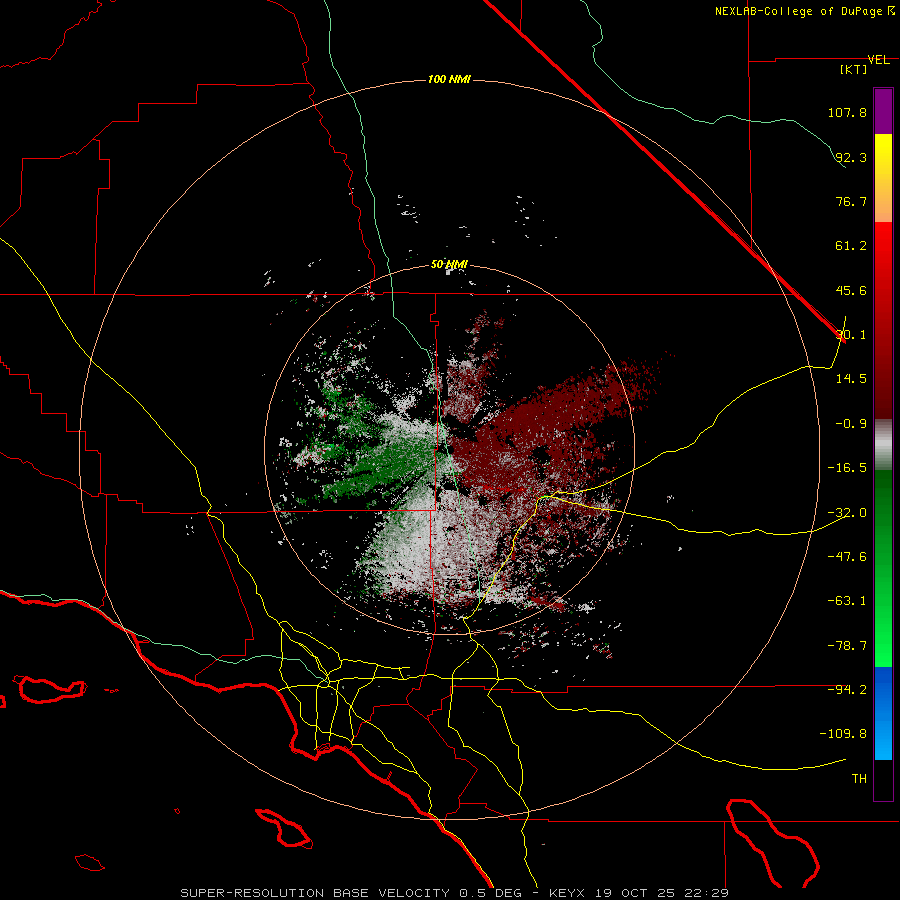Click the VEL legend title
Viewport: 900px width, 900px height.
coord(878,60)
